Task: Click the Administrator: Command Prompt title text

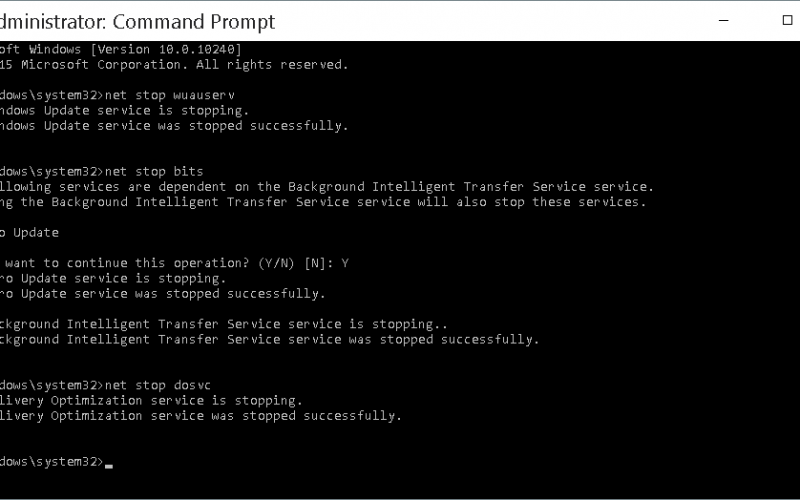Action: pyautogui.click(x=137, y=21)
